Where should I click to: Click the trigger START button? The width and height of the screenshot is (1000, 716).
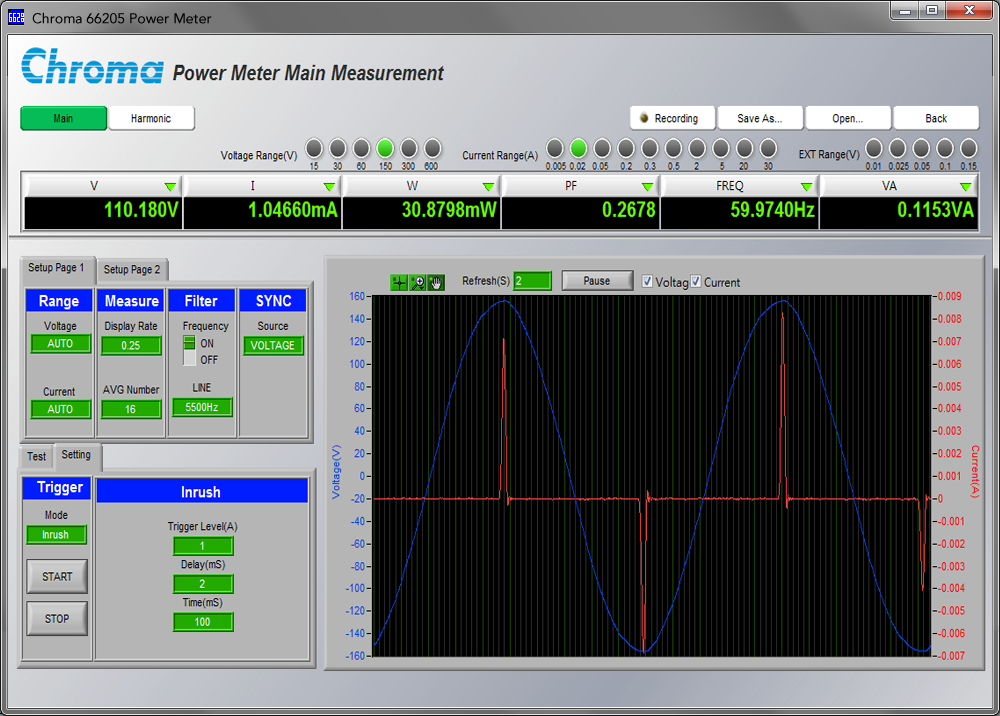(x=57, y=576)
